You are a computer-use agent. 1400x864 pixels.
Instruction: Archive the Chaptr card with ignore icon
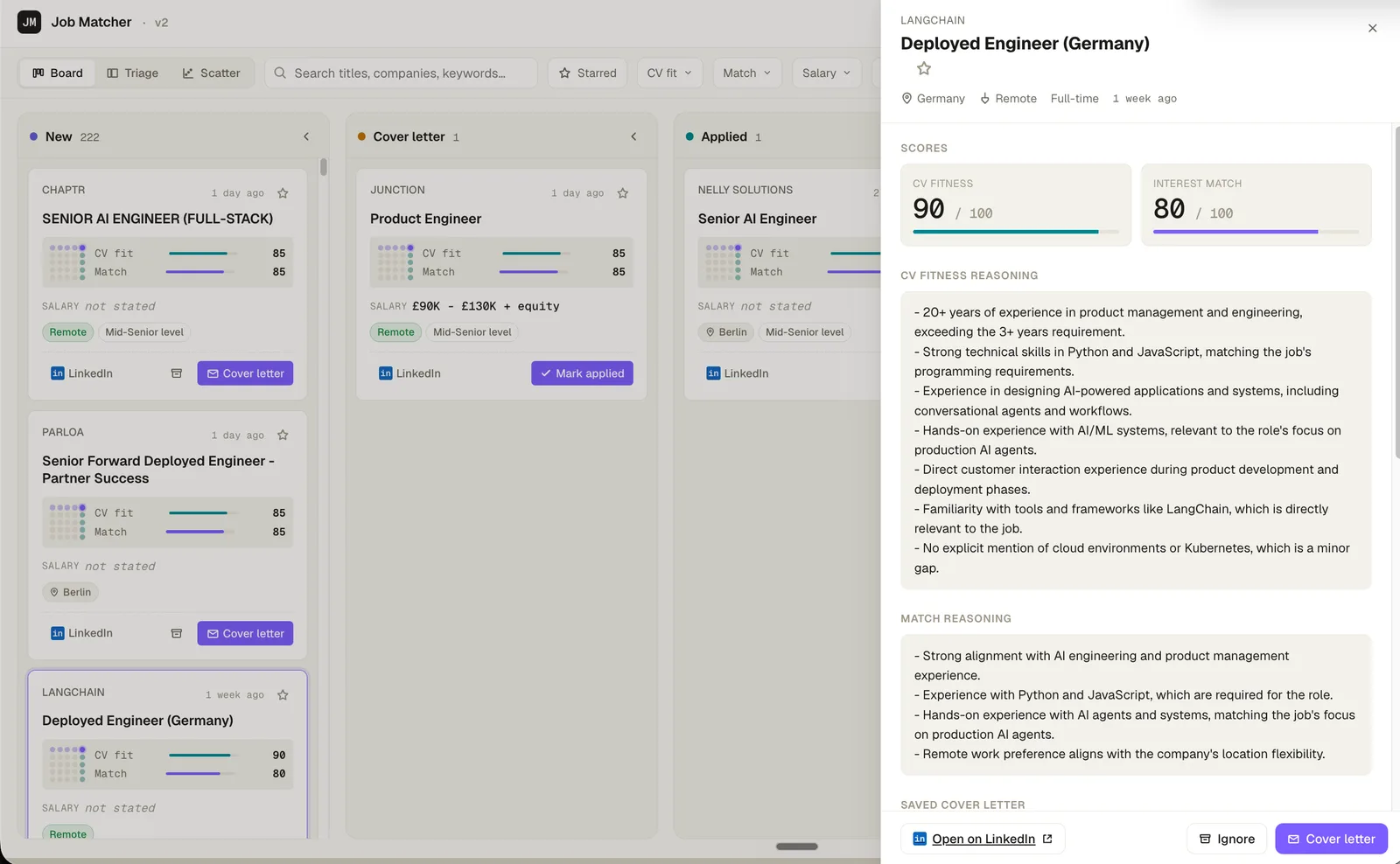[176, 373]
